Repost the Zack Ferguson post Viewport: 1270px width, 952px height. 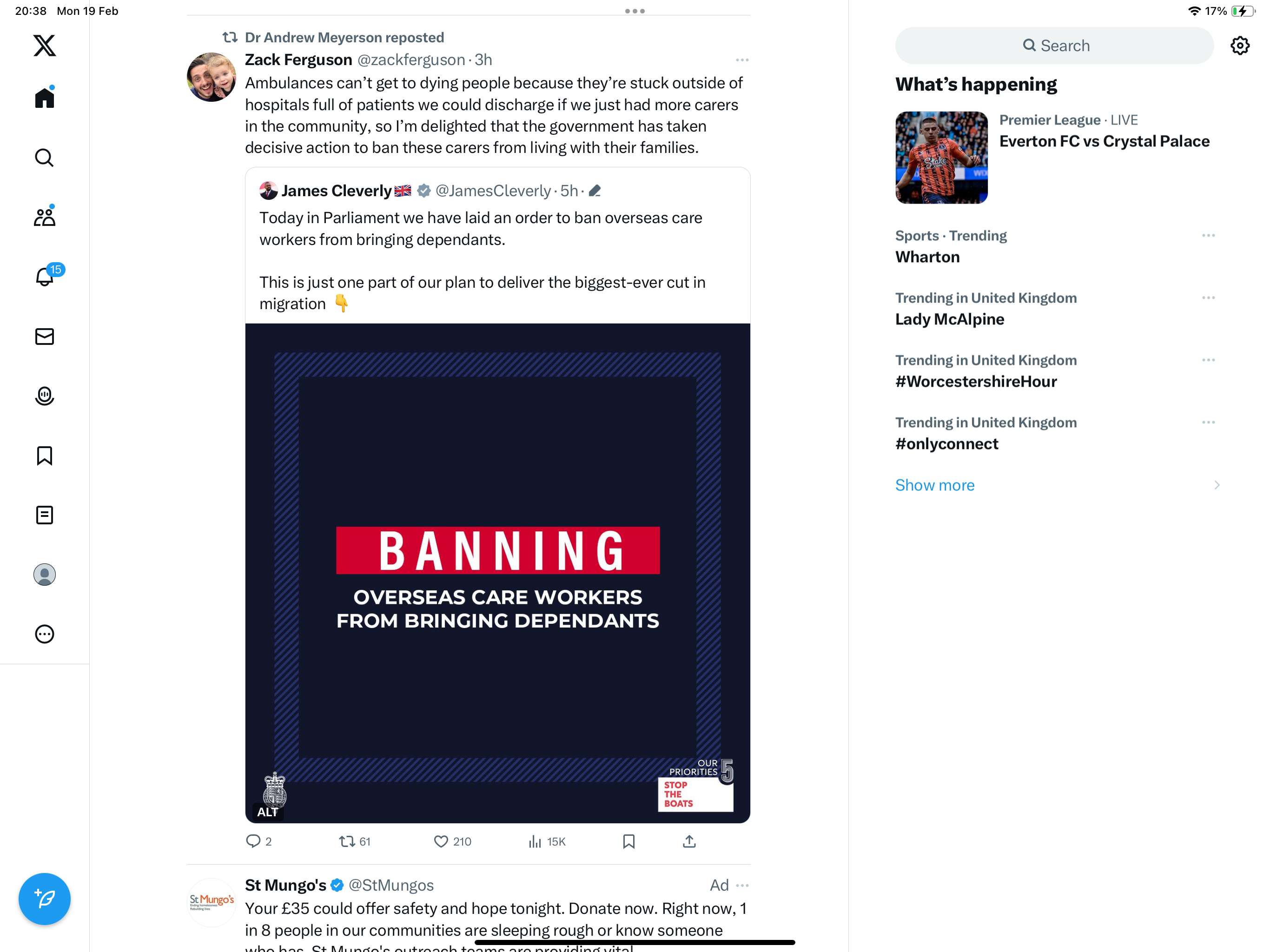click(x=355, y=841)
